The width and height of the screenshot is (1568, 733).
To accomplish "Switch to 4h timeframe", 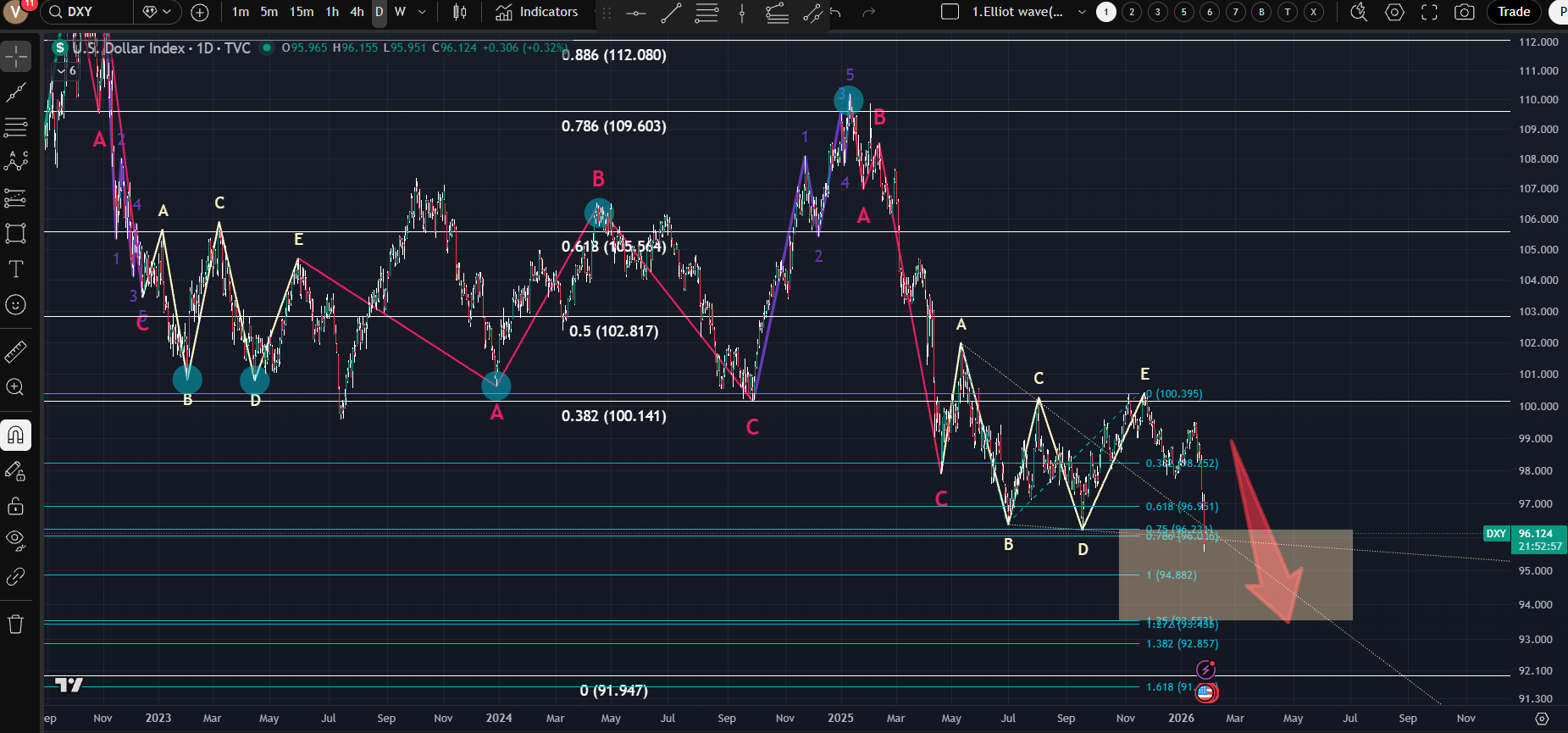I will (x=357, y=12).
